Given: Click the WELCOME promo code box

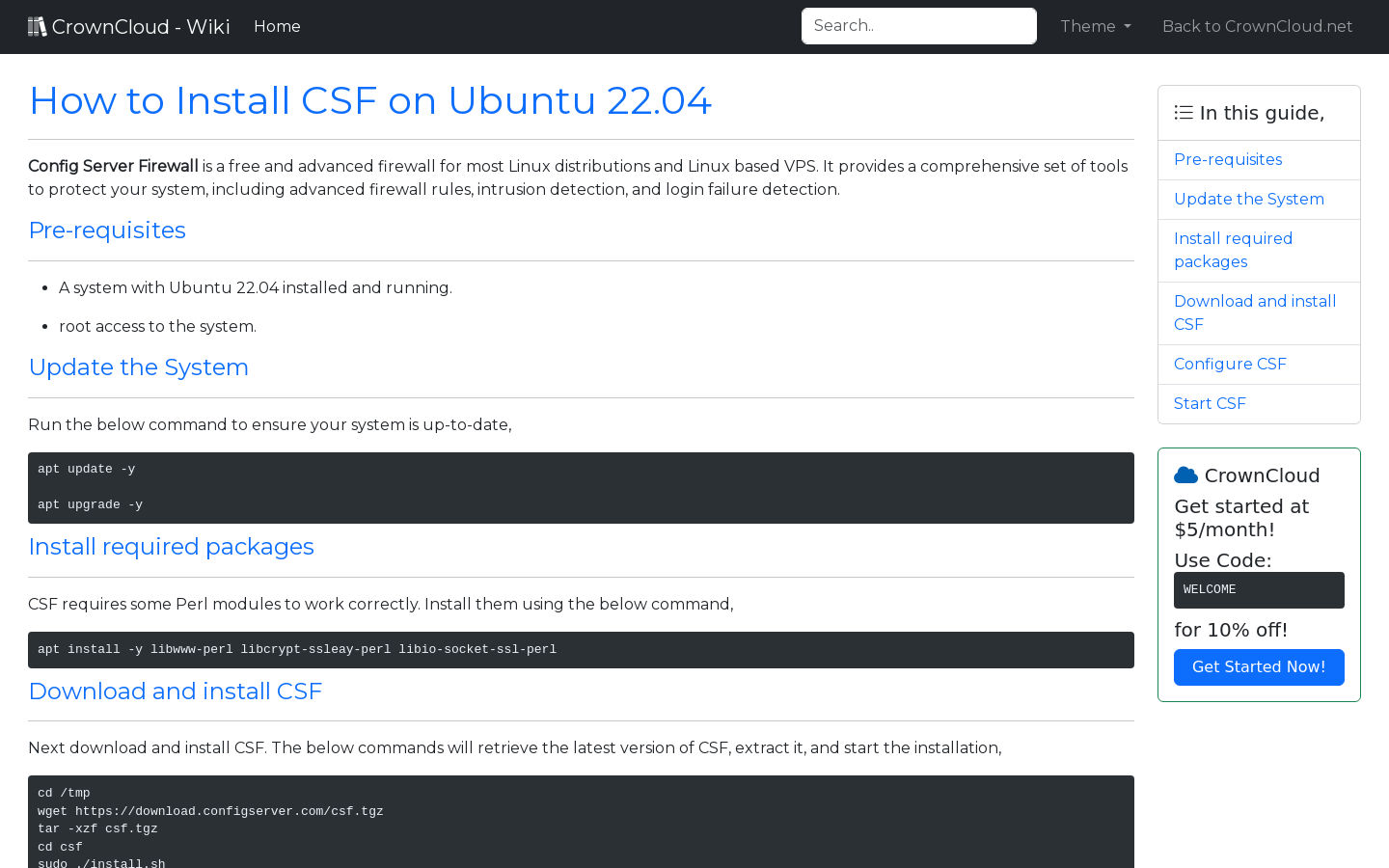Looking at the screenshot, I should click(1259, 589).
